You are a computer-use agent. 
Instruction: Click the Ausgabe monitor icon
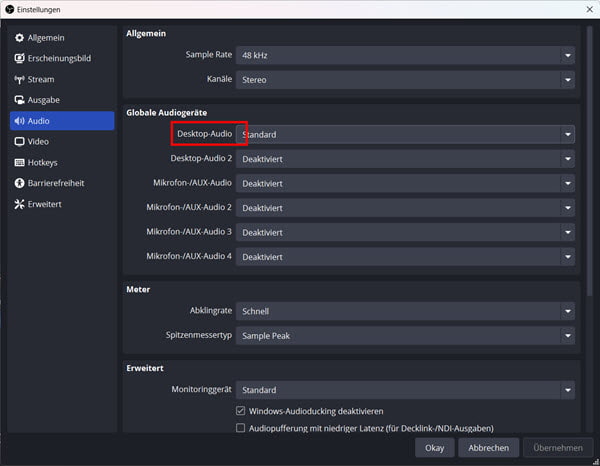pyautogui.click(x=19, y=100)
